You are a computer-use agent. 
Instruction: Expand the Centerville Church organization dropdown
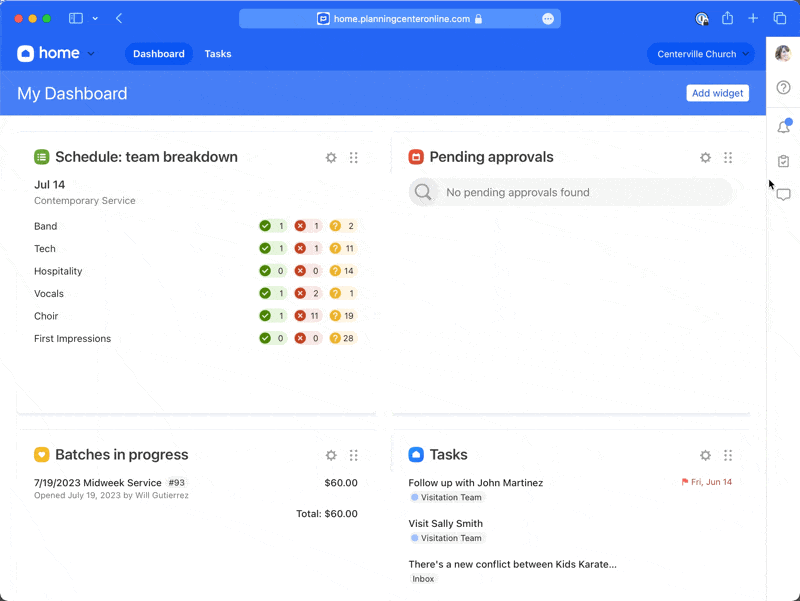click(x=701, y=54)
